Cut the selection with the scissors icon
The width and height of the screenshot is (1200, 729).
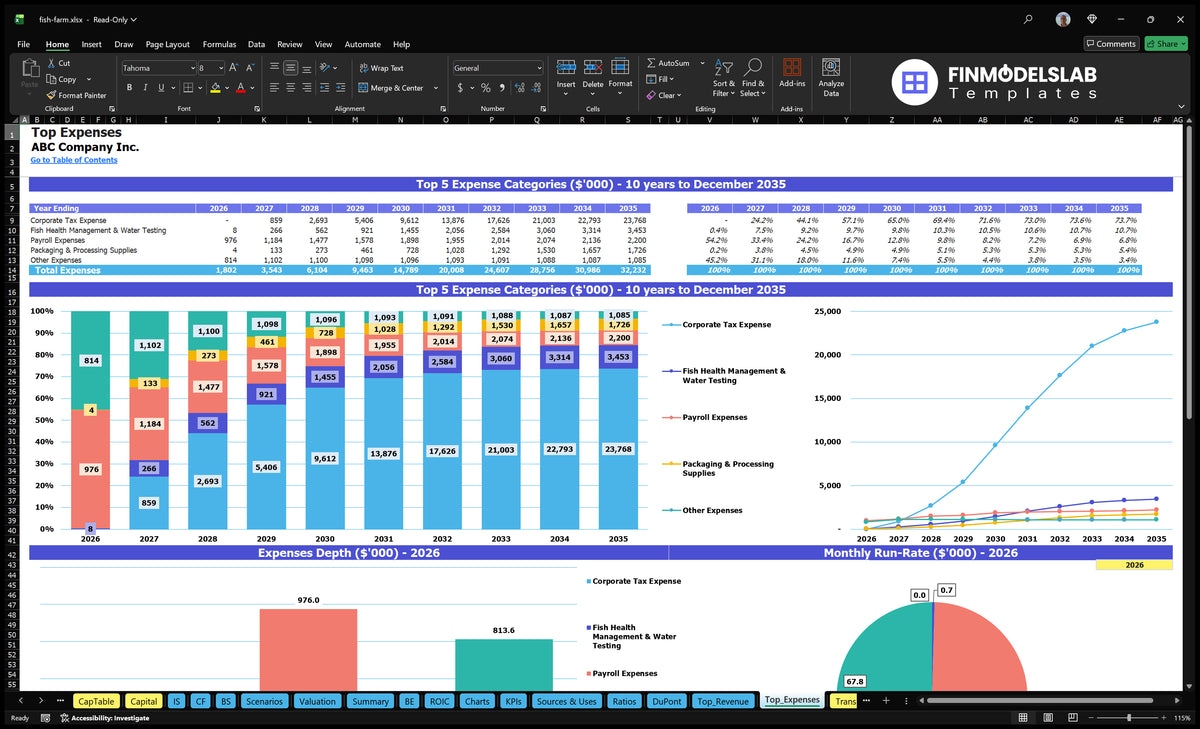coord(51,63)
